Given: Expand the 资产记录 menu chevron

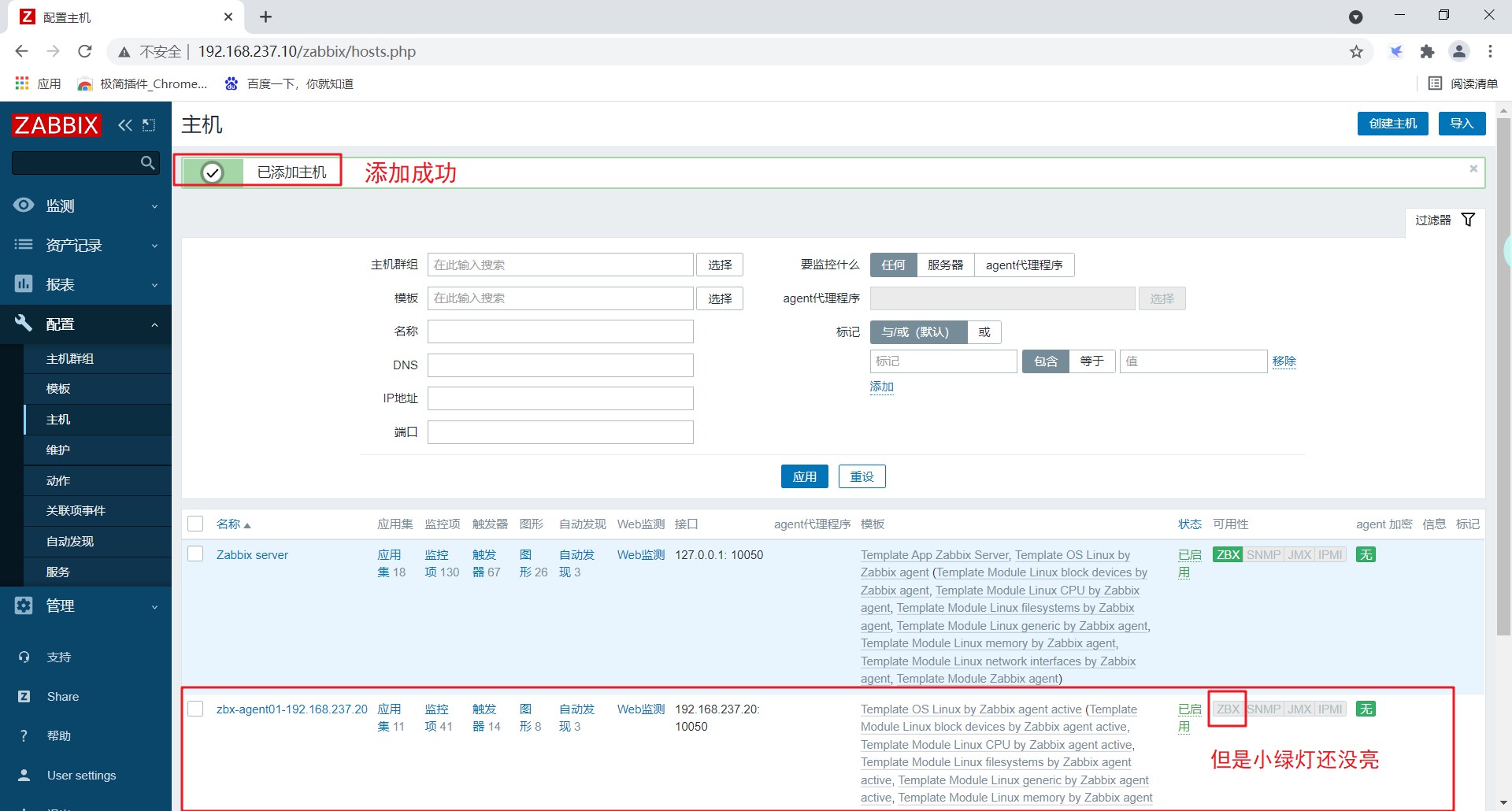Looking at the screenshot, I should 154,246.
